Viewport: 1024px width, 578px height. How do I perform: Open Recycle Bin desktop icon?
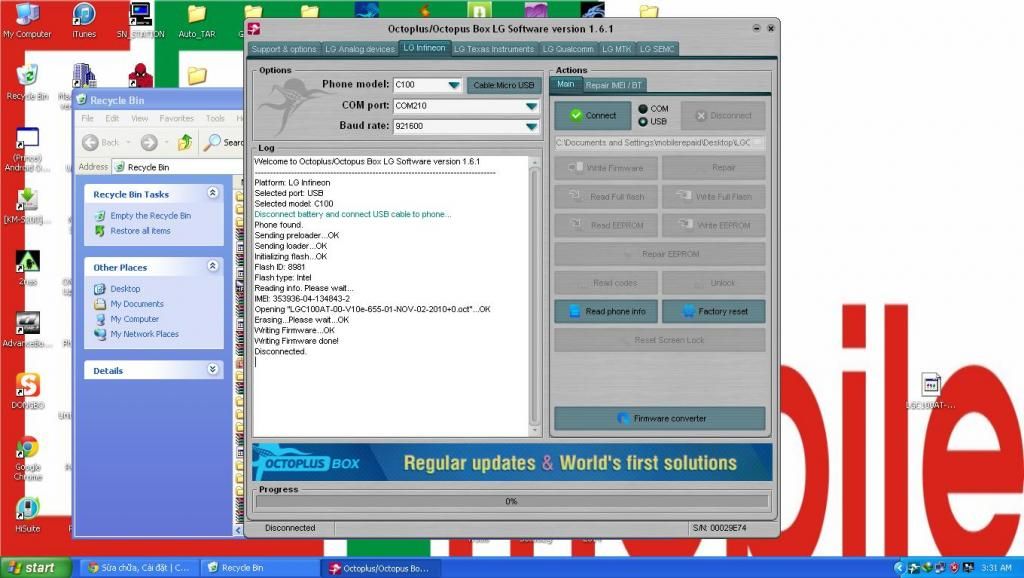point(27,82)
